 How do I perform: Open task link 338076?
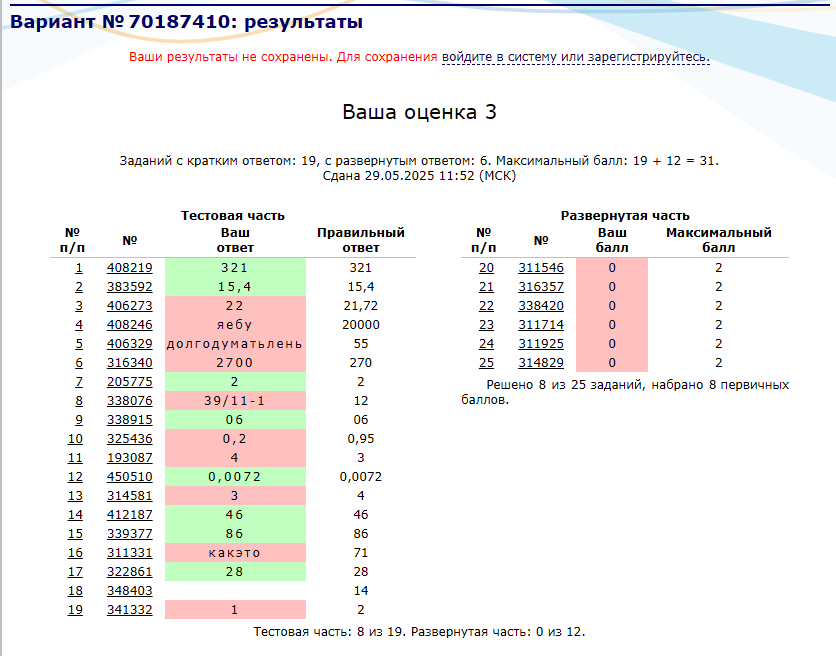click(x=130, y=401)
